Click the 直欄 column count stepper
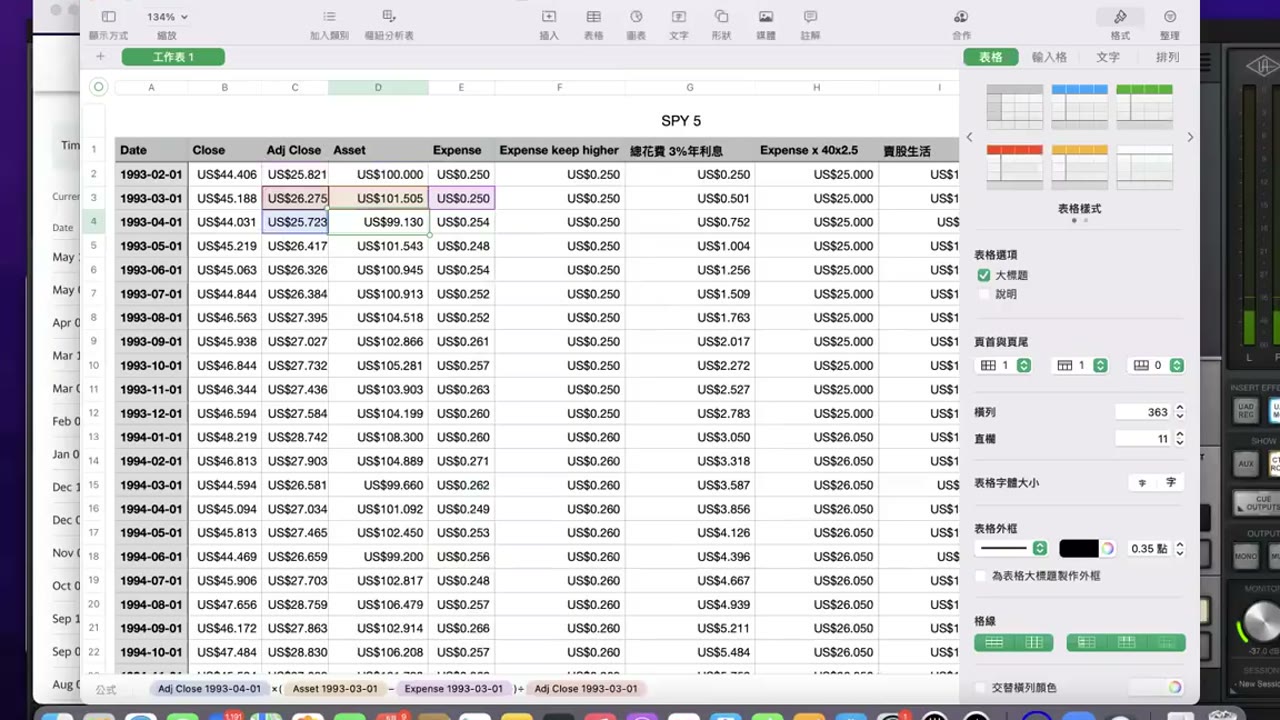Viewport: 1280px width, 720px height. pos(1180,438)
